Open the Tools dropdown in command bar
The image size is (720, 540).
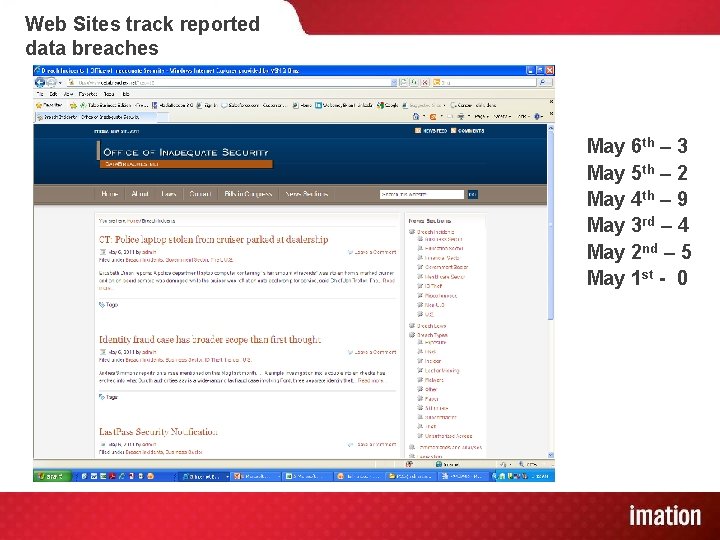[523, 117]
